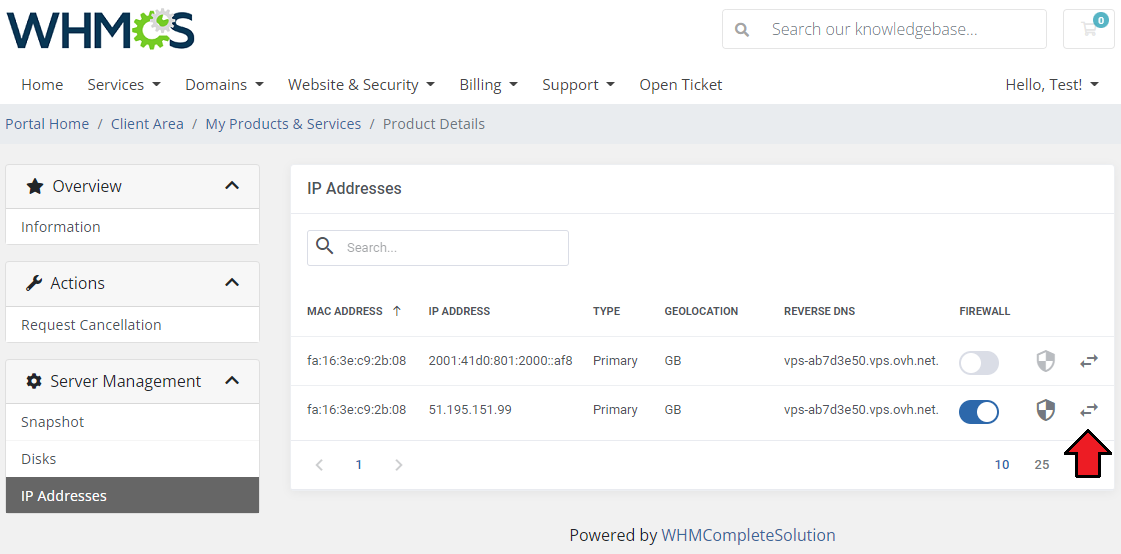
Task: Open the Website & Security dropdown
Action: [361, 84]
